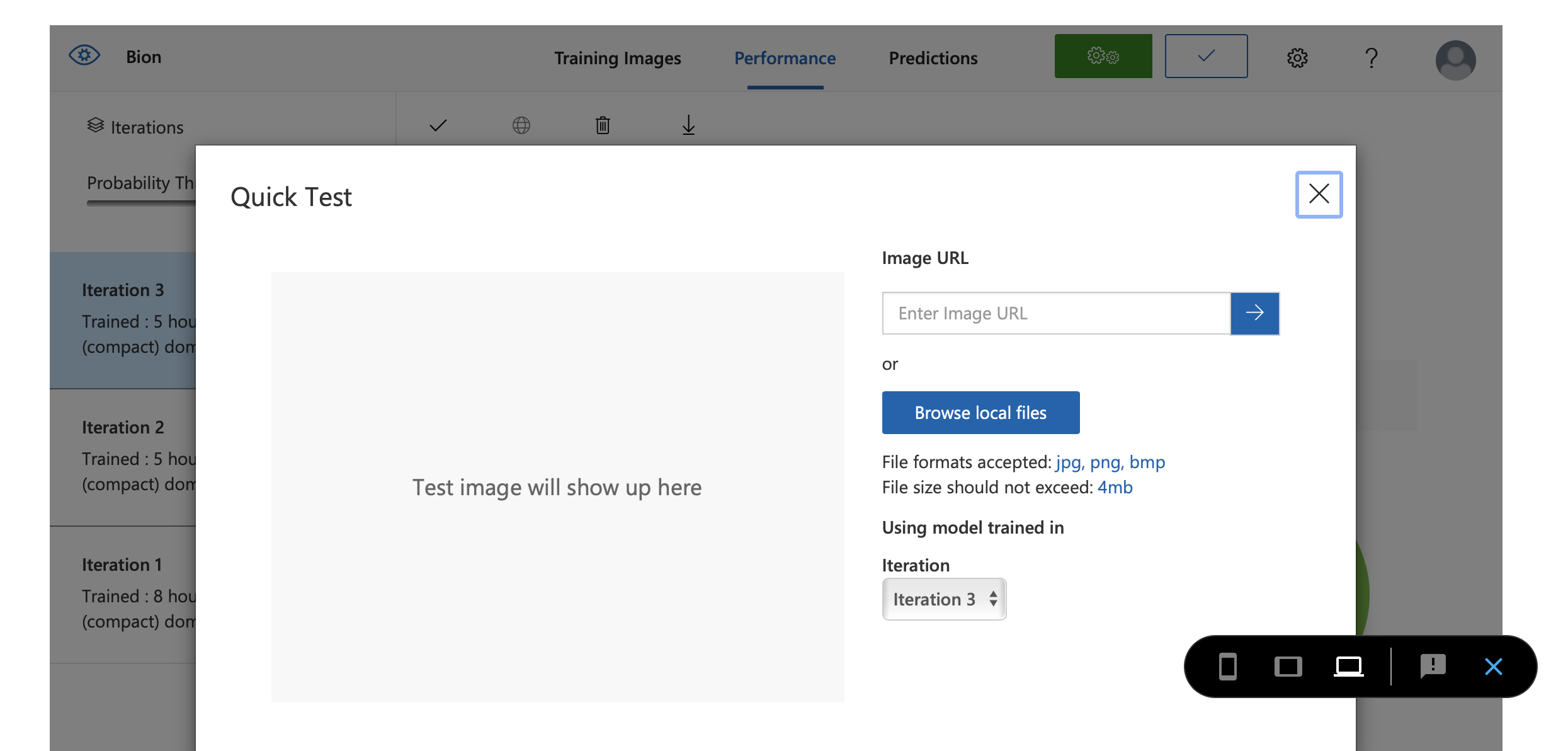Click the publish globe icon
This screenshot has width=1568, height=751.
pyautogui.click(x=521, y=125)
